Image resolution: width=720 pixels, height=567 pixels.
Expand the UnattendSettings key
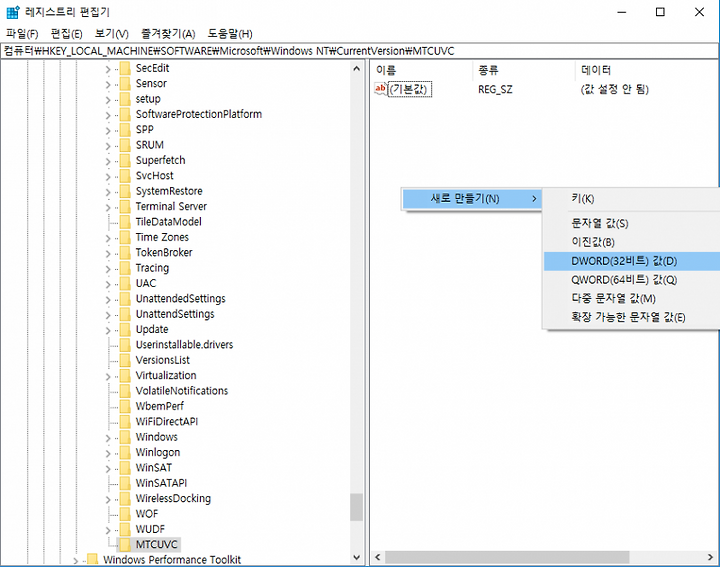pyautogui.click(x=108, y=315)
